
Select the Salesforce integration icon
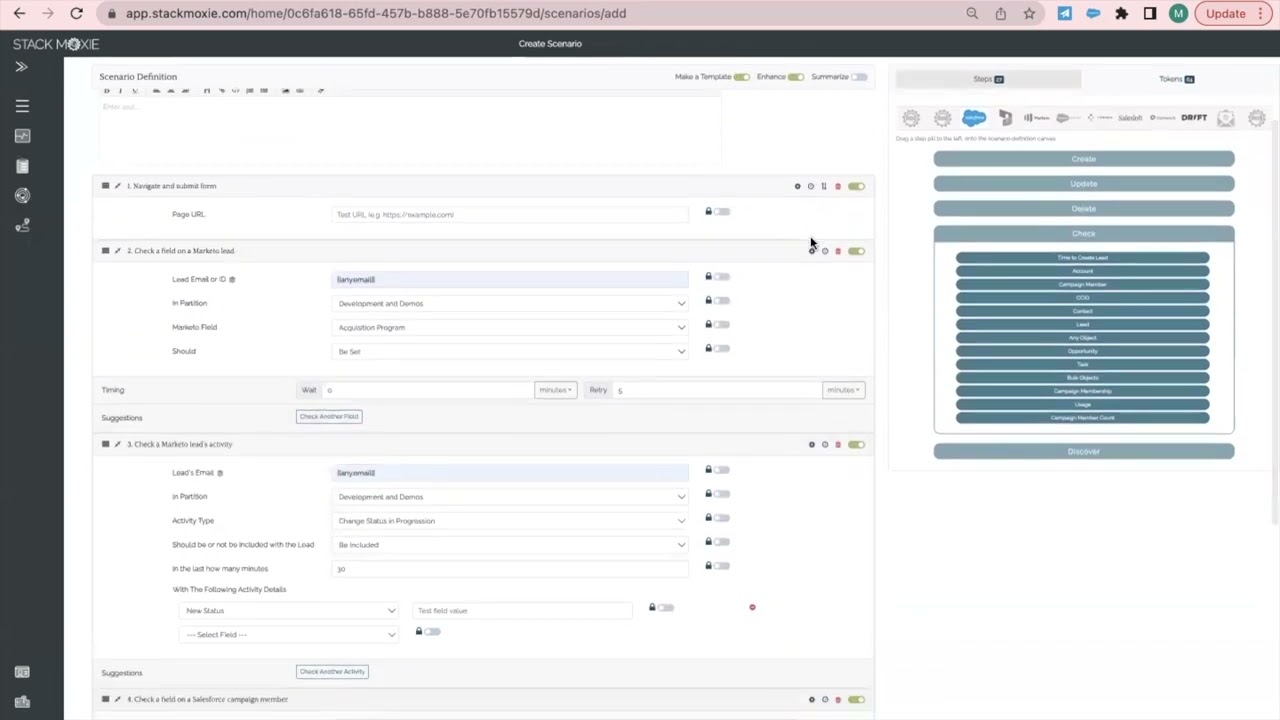(x=974, y=118)
